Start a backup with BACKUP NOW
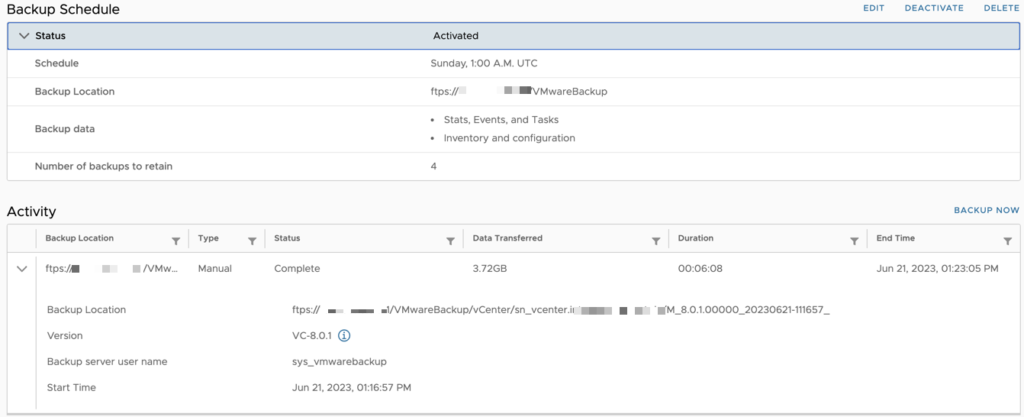Image resolution: width=1024 pixels, height=417 pixels. [986, 210]
